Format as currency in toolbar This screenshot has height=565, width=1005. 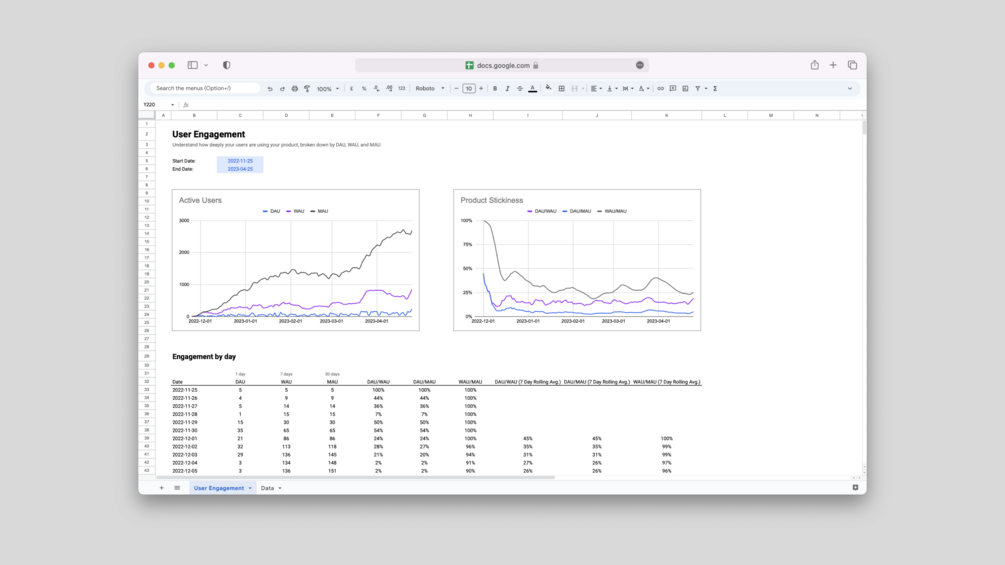tap(351, 88)
